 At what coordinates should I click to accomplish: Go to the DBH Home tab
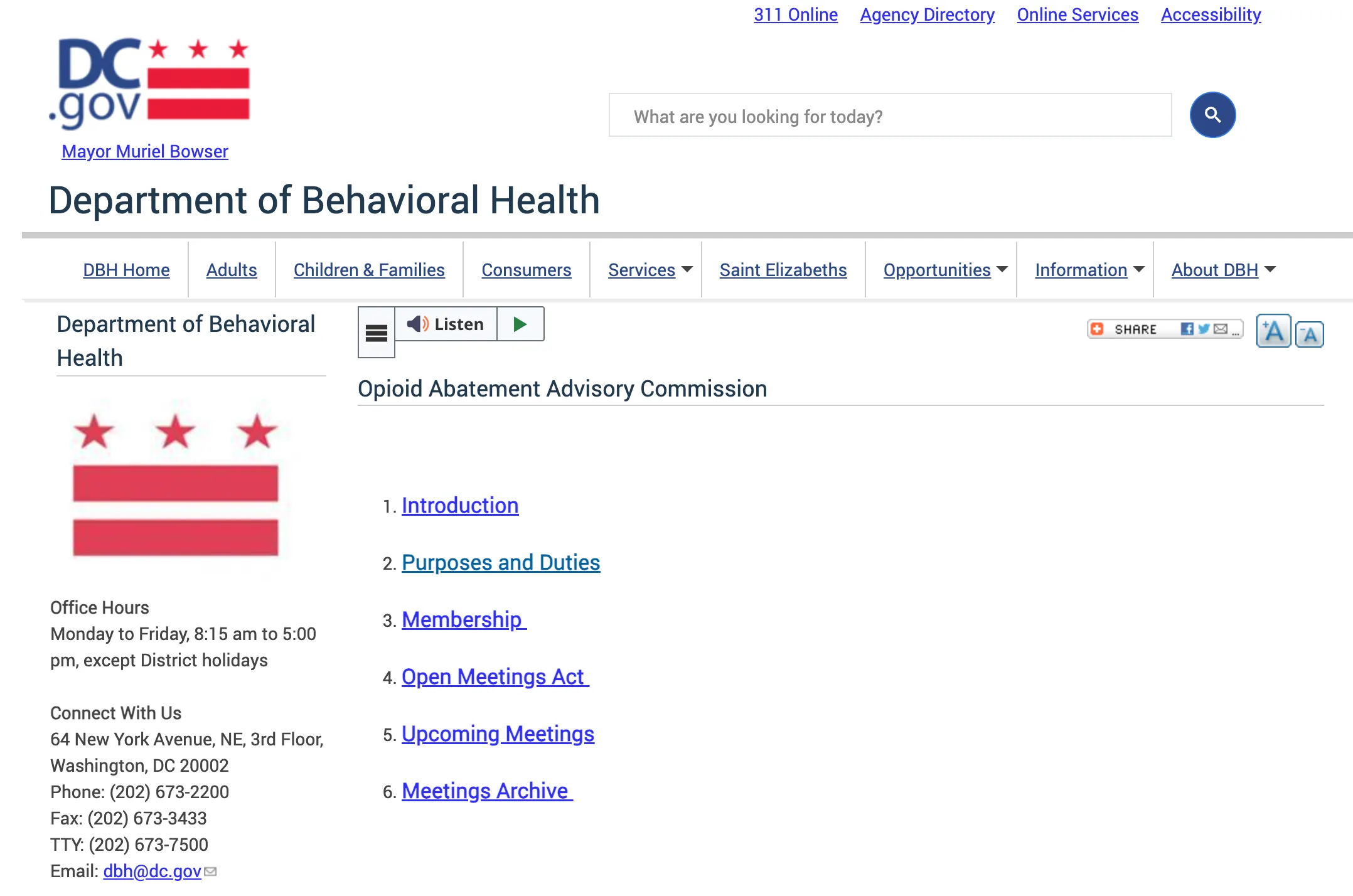126,269
